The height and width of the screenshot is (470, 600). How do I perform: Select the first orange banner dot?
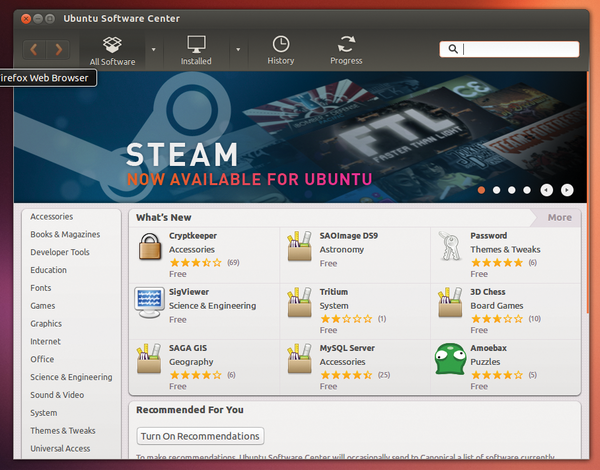(481, 190)
